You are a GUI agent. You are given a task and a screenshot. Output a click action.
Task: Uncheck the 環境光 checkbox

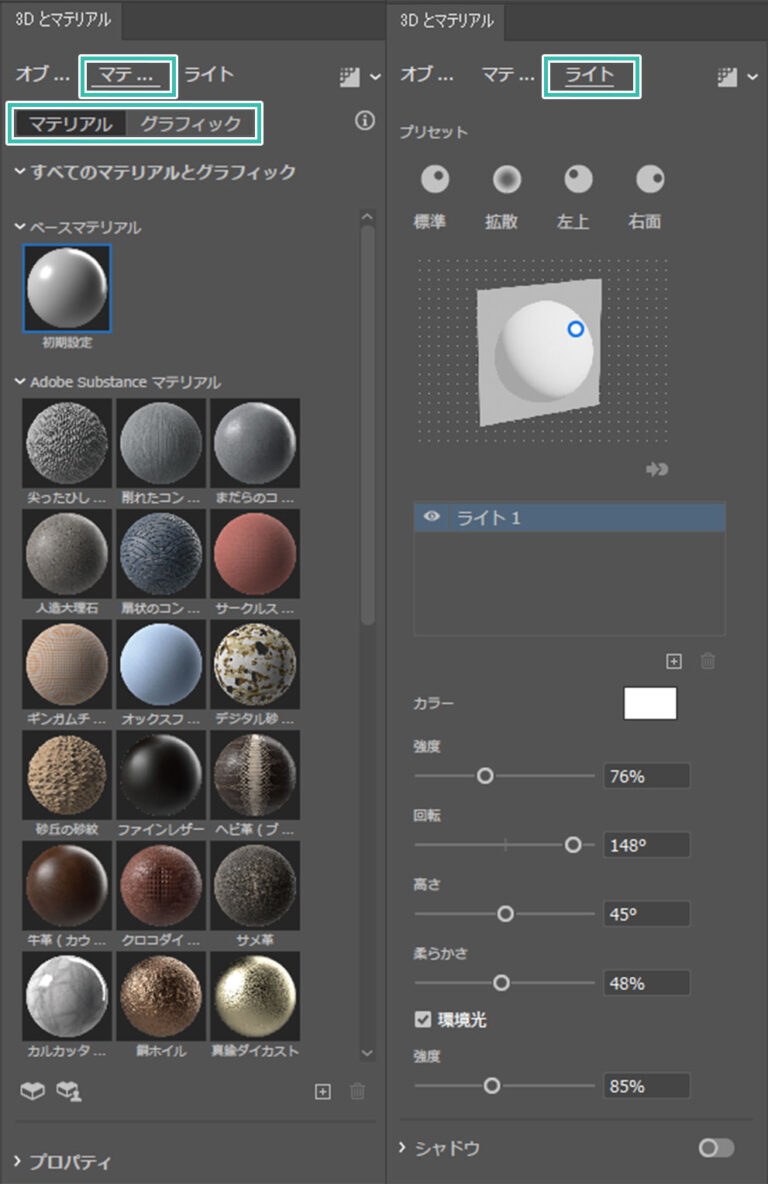tap(423, 1020)
